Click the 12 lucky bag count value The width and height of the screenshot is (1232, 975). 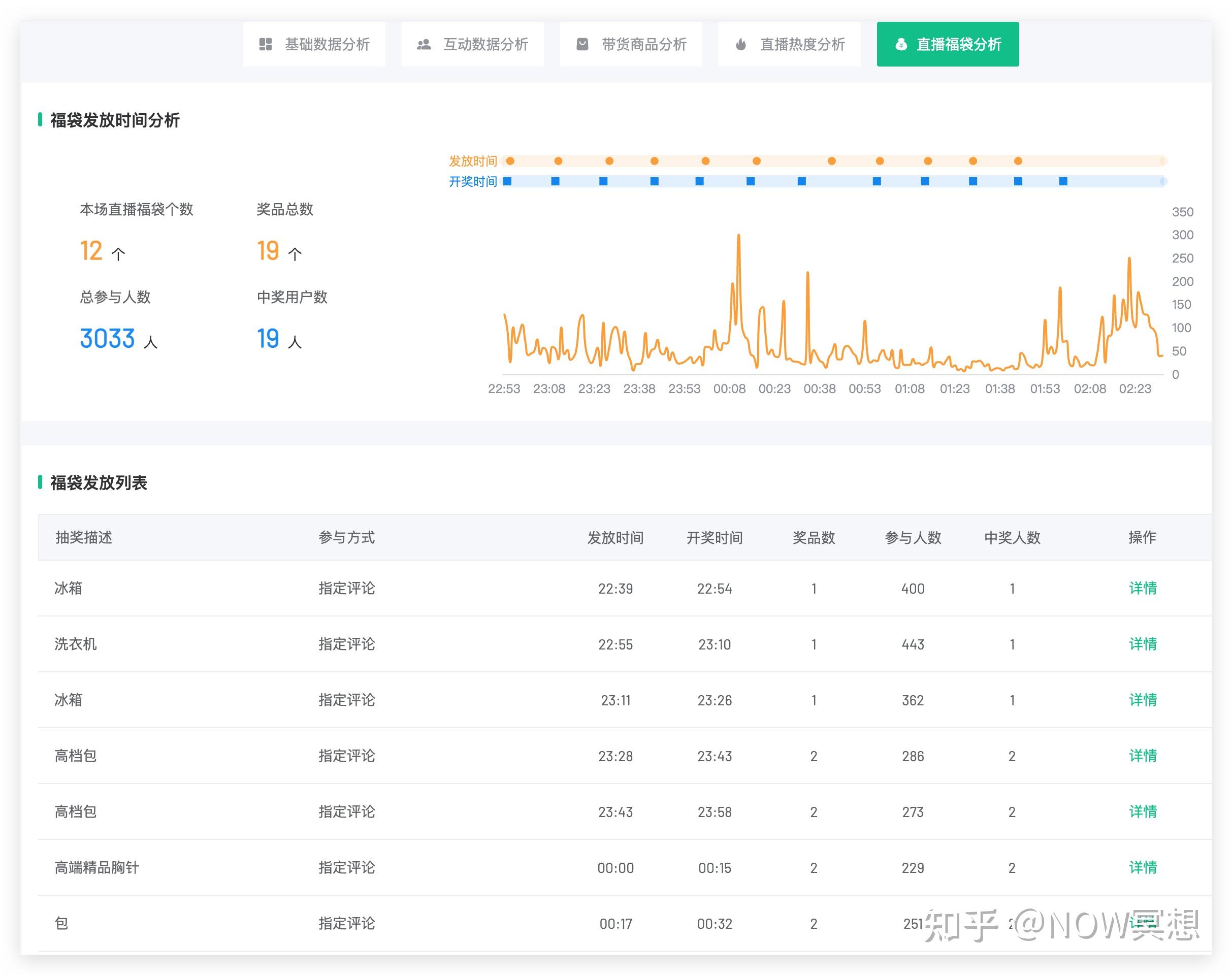point(91,251)
